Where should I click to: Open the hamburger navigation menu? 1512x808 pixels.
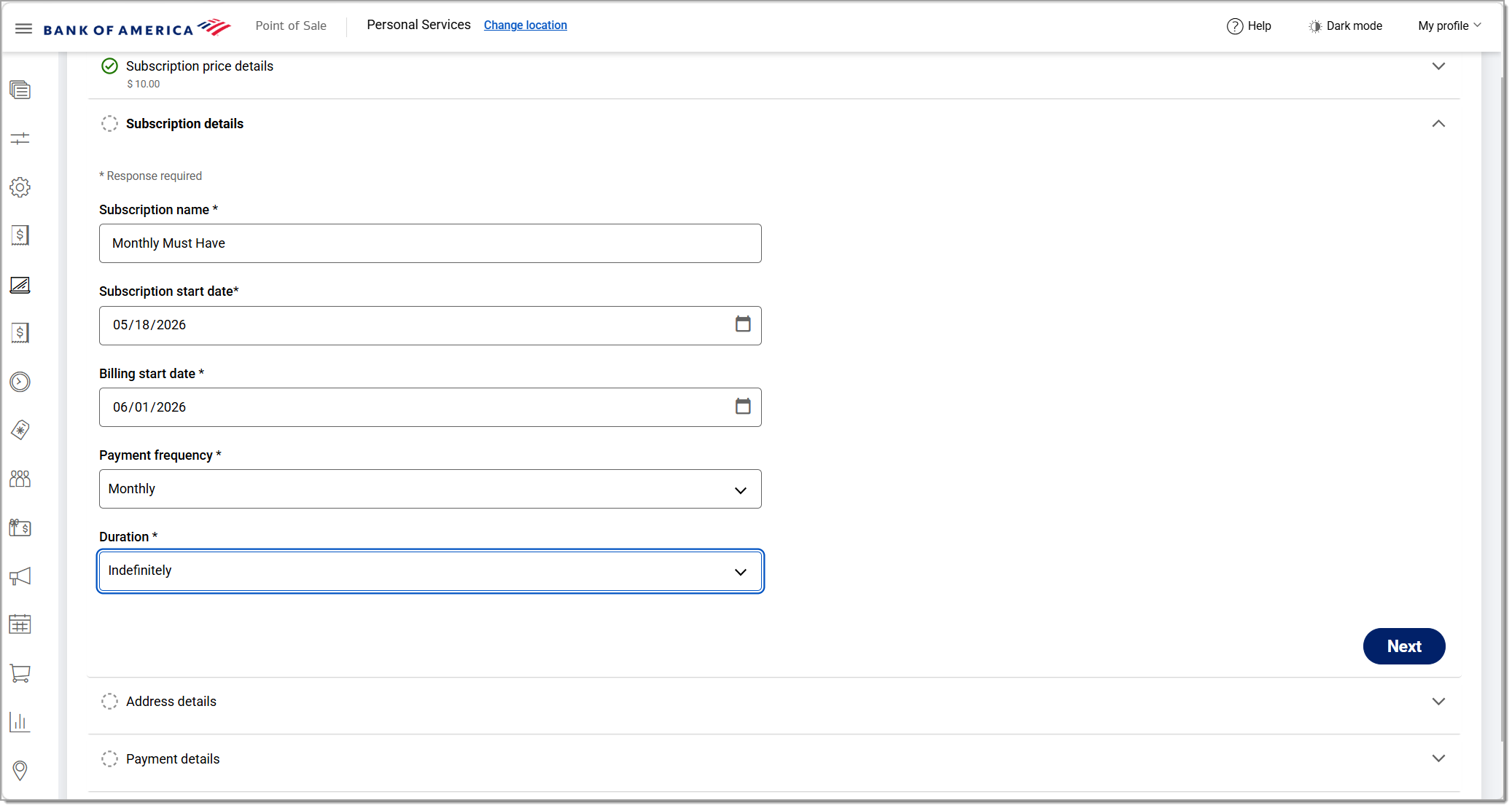coord(23,28)
